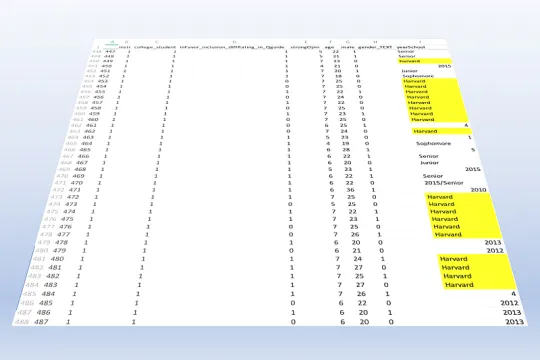Select the 2015/Senior cell in yearSchool column
540x360 pixels.
pos(444,183)
